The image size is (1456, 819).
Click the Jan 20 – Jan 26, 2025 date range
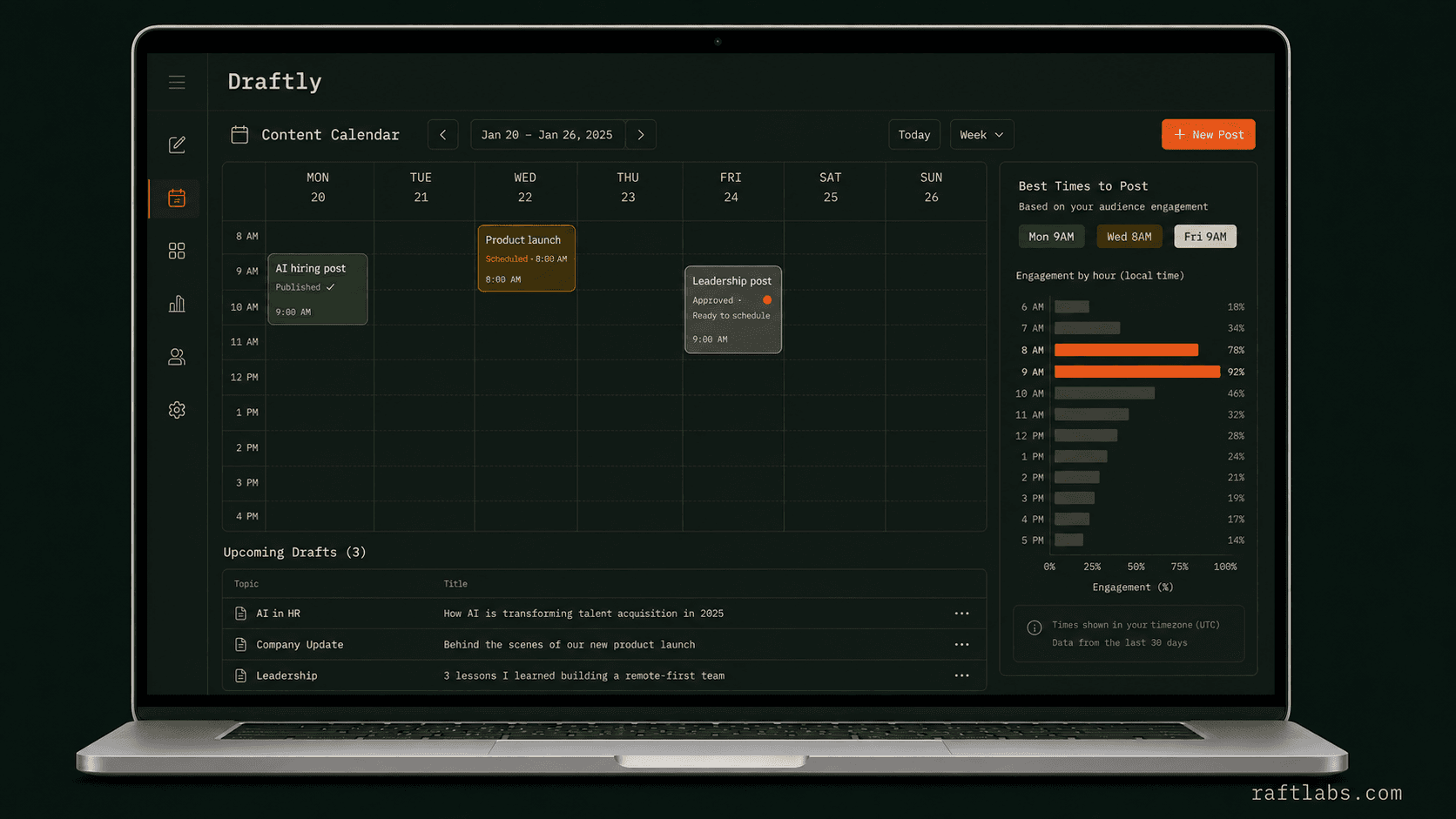click(x=547, y=135)
